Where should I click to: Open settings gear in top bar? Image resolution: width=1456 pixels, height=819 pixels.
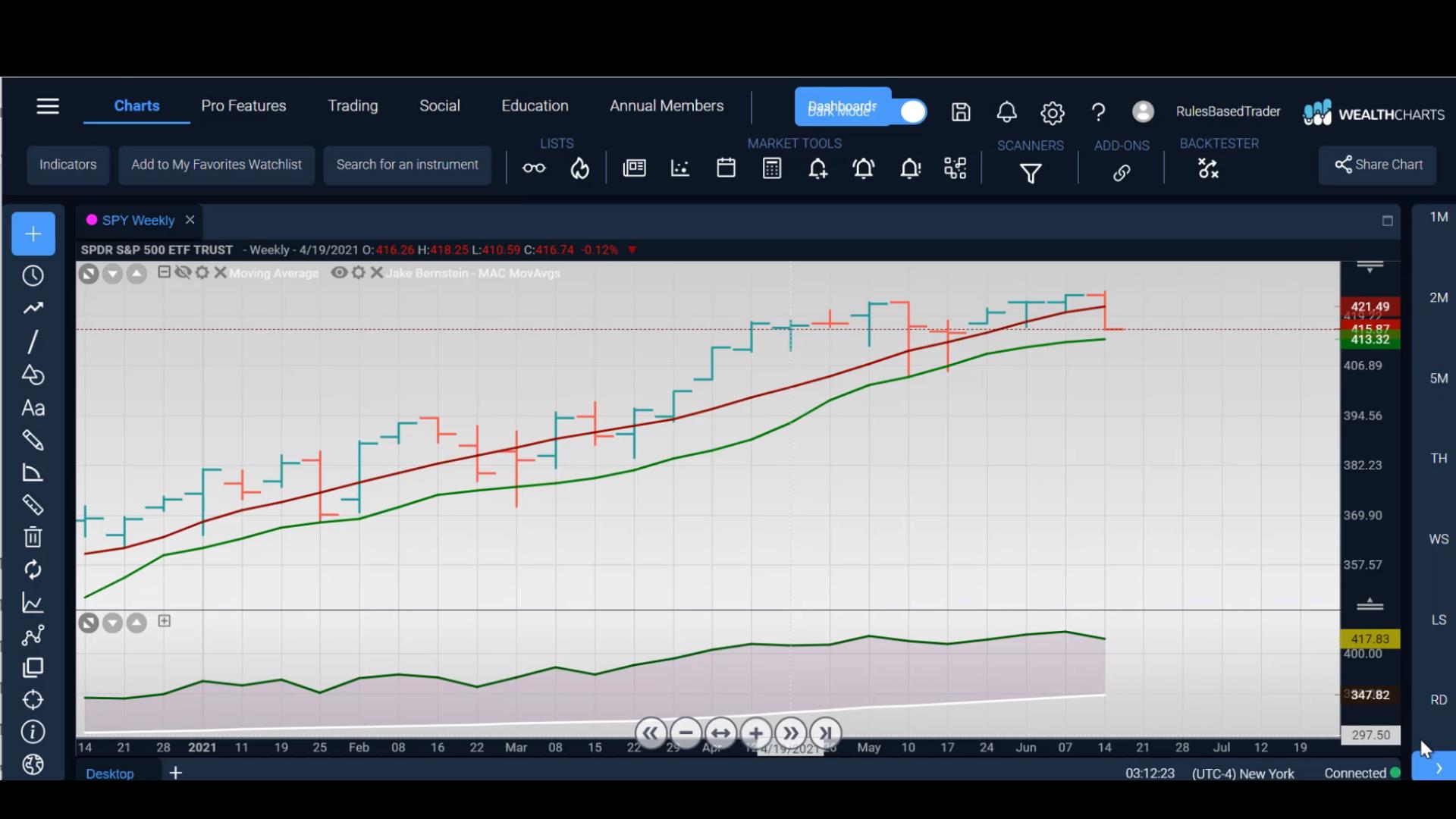(x=1052, y=113)
